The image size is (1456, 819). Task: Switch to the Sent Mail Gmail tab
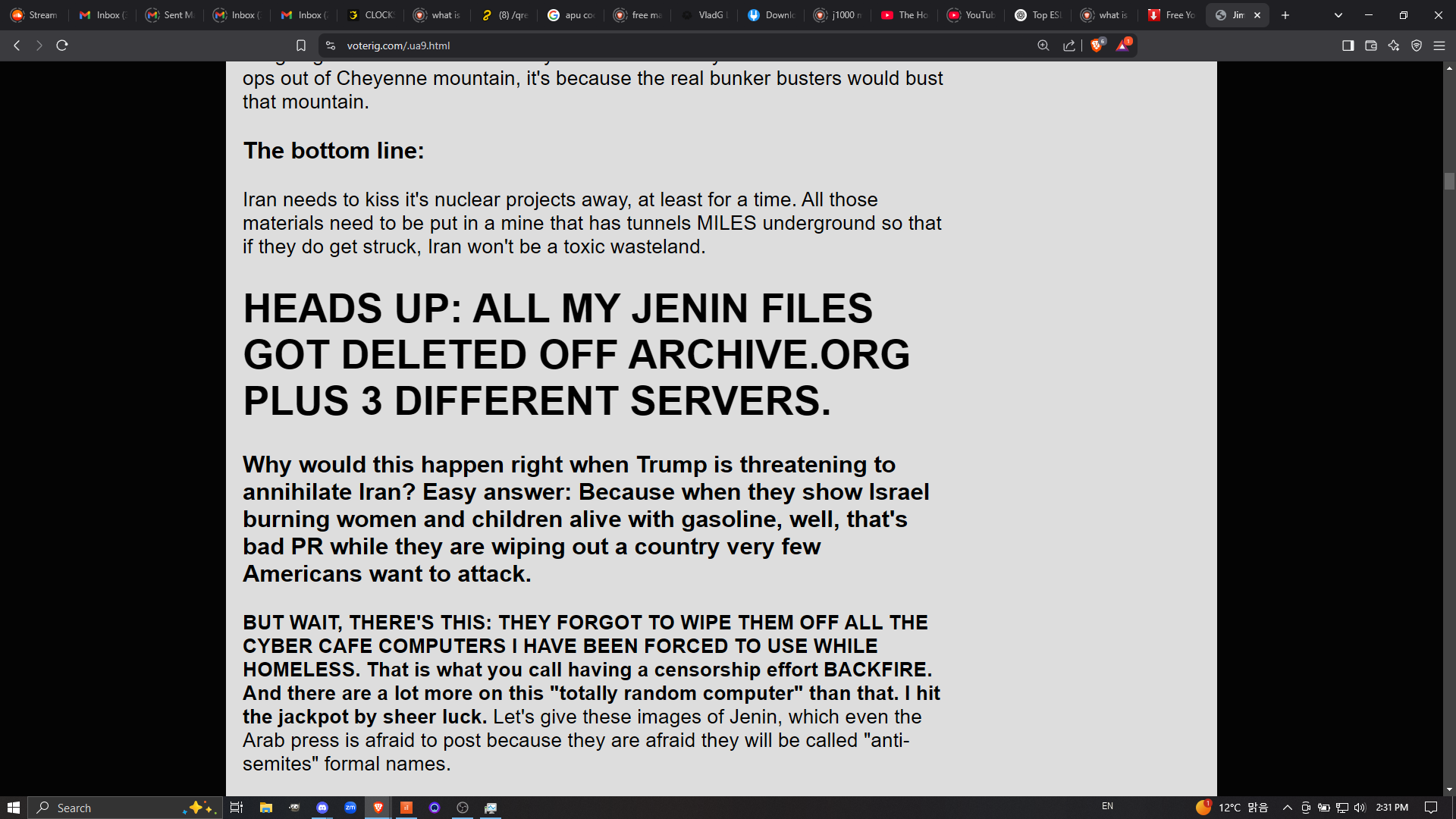(171, 15)
